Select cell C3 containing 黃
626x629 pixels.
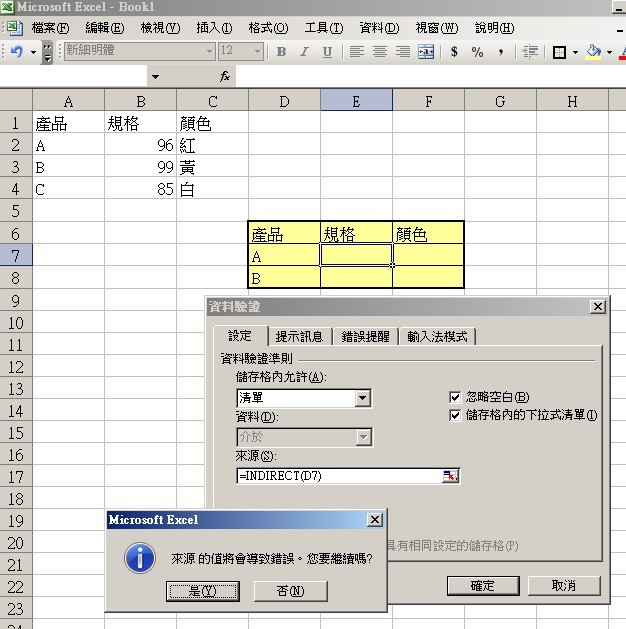[212, 167]
